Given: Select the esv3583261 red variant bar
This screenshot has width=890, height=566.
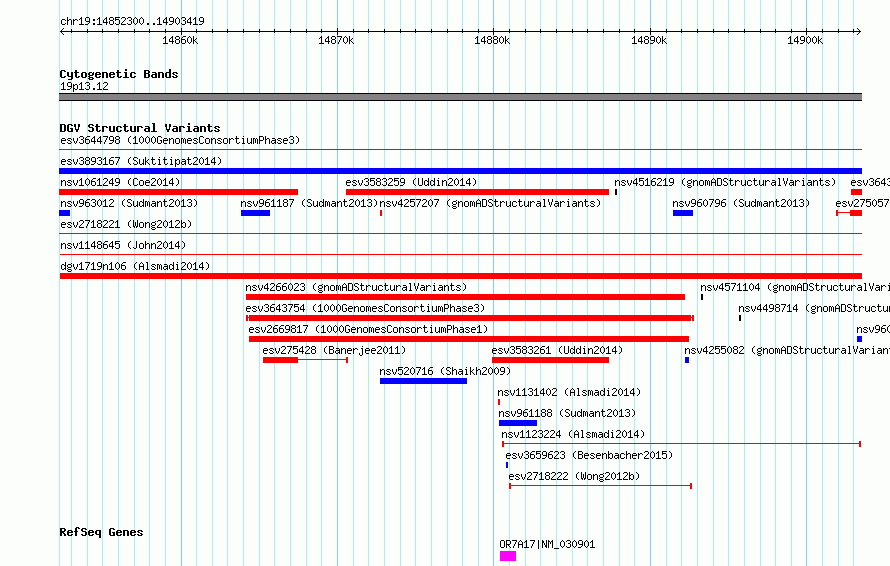Looking at the screenshot, I should 550,360.
